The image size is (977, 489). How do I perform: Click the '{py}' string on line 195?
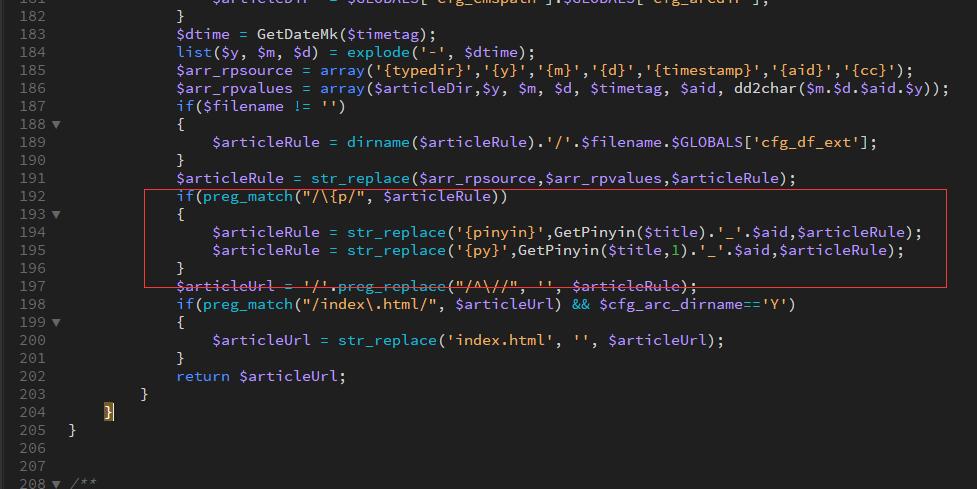477,250
